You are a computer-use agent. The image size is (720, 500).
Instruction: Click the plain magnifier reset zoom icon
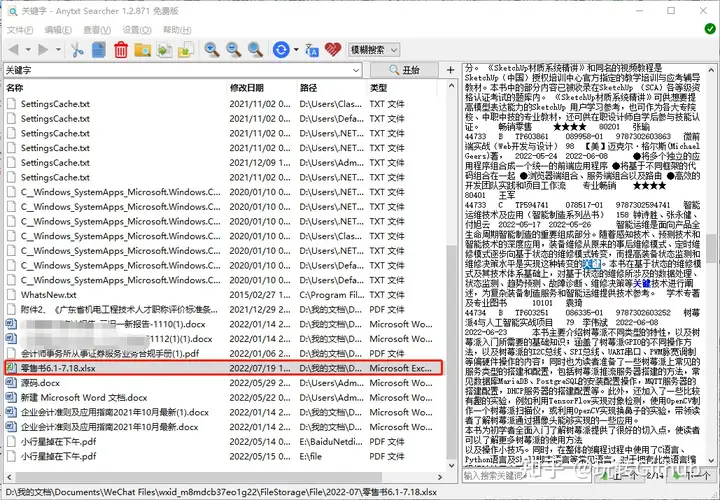click(255, 50)
